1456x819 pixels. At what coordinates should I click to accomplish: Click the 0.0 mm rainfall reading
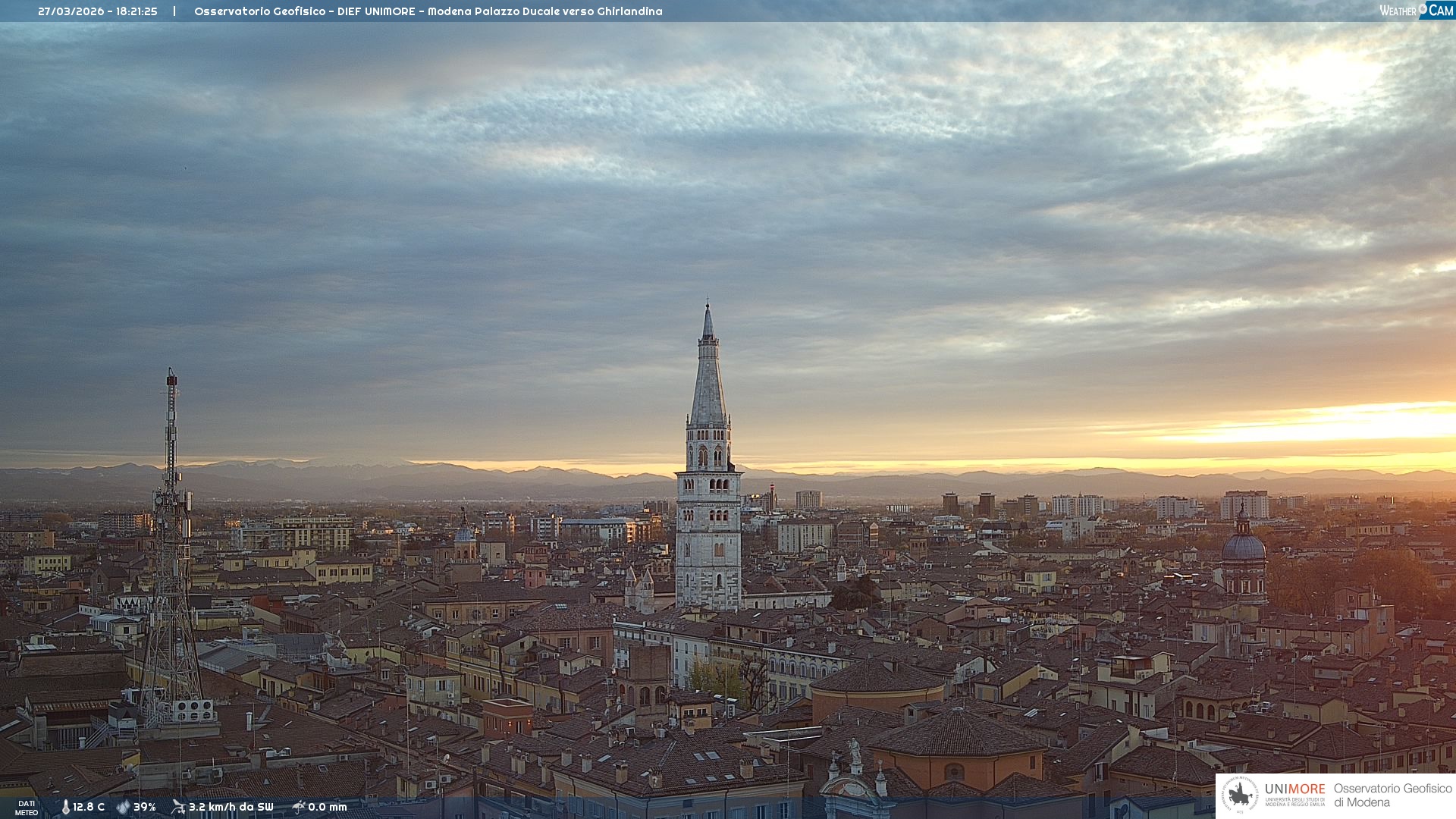(x=327, y=807)
